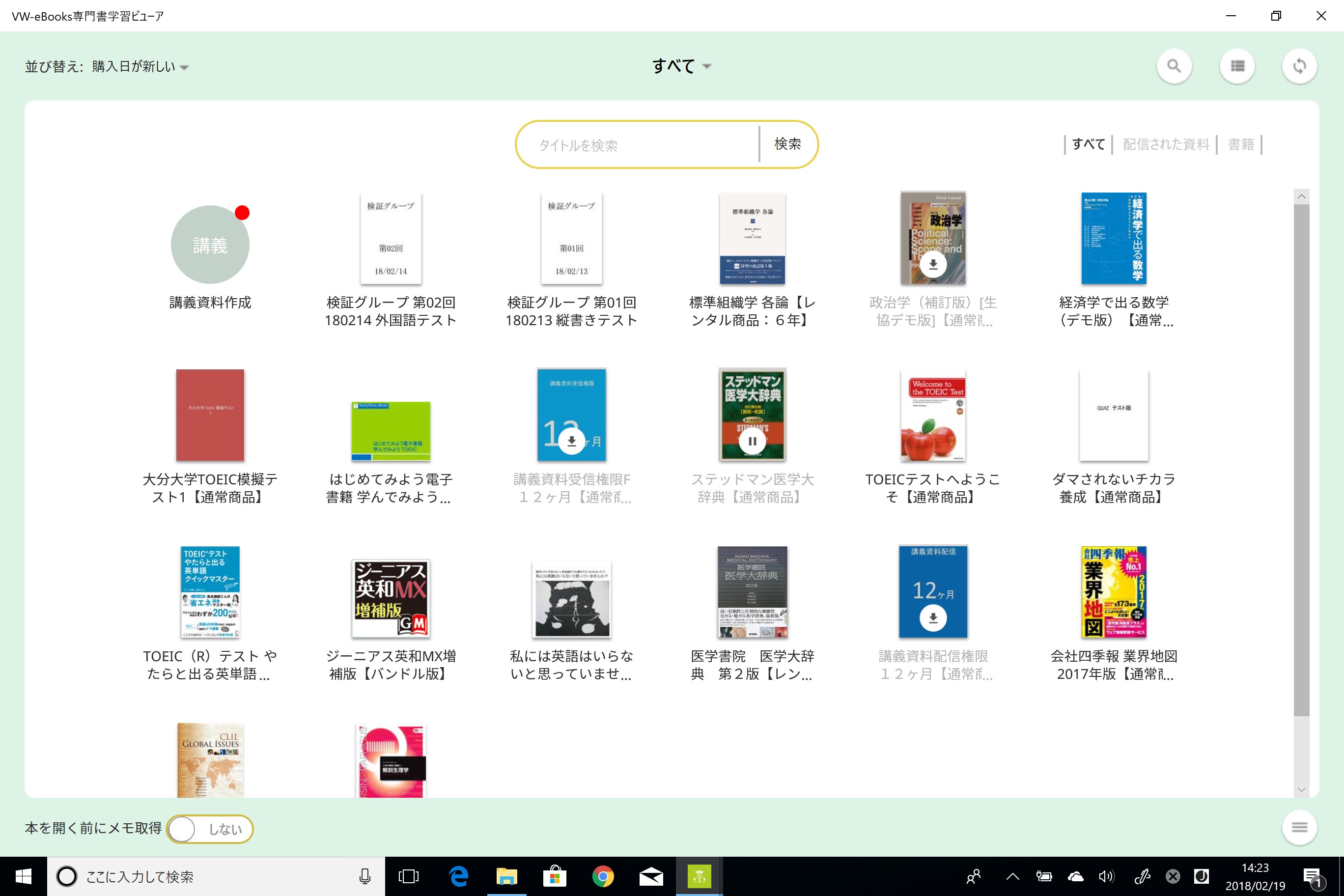Image resolution: width=1344 pixels, height=896 pixels.
Task: Pause the ステッドマン医学大辞典 download
Action: [x=752, y=441]
